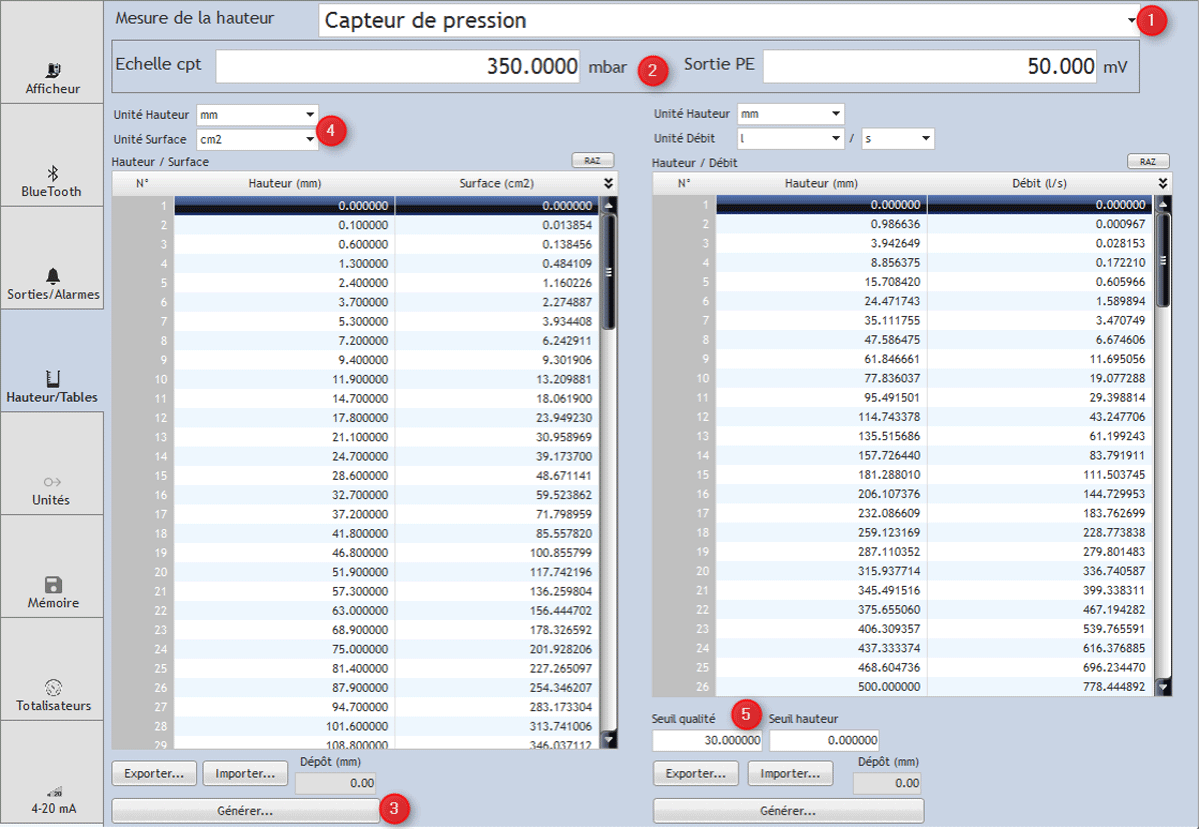
Task: Select débit cell 111.503745
Action: coord(1040,474)
